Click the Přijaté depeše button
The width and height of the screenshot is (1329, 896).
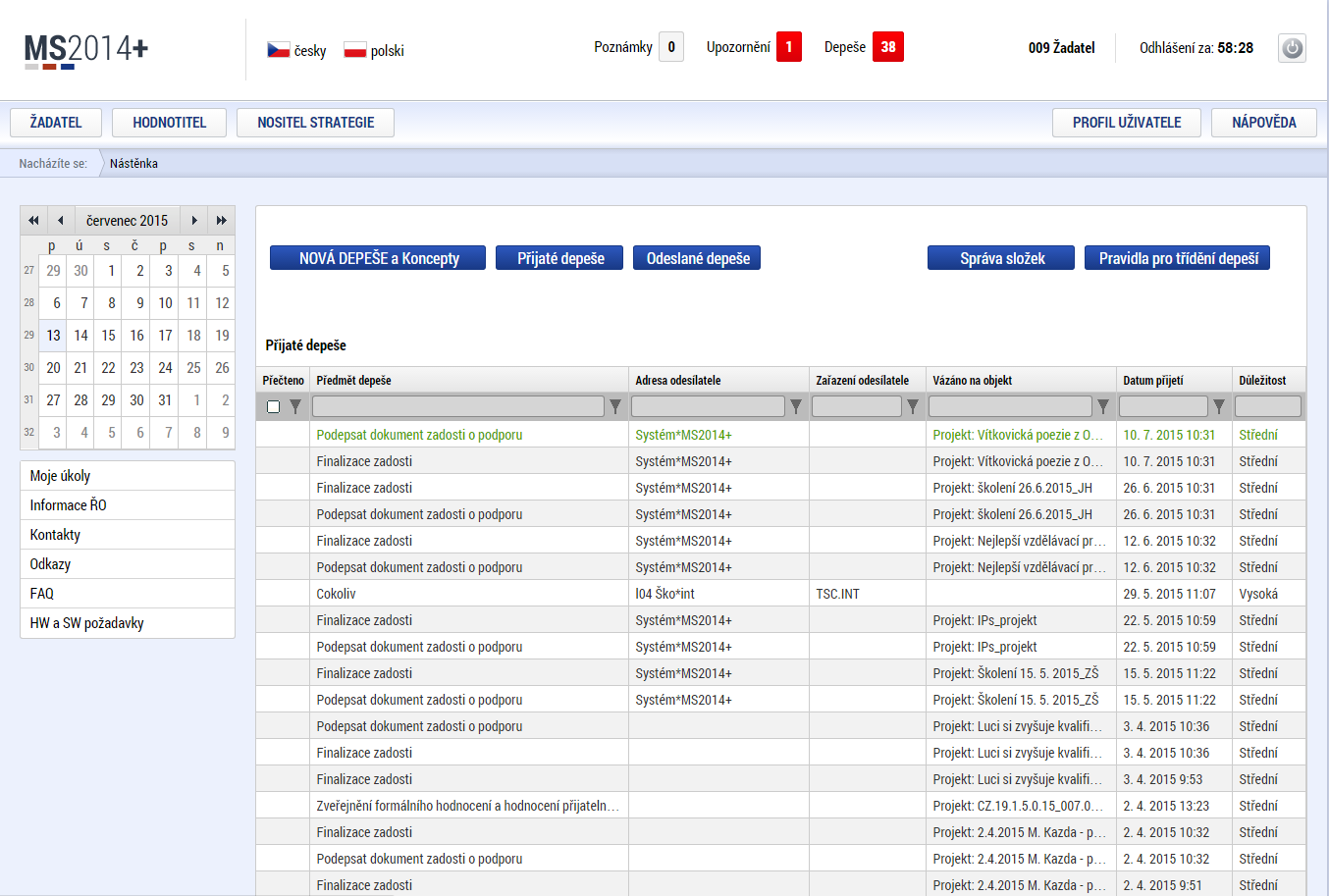coord(559,258)
